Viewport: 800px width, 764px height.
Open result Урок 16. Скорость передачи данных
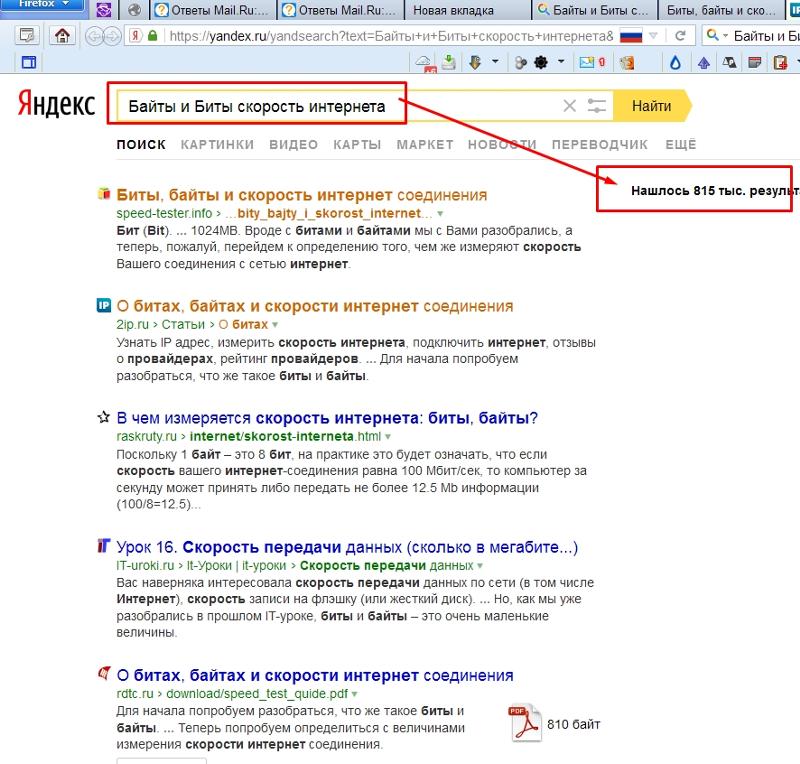[347, 547]
